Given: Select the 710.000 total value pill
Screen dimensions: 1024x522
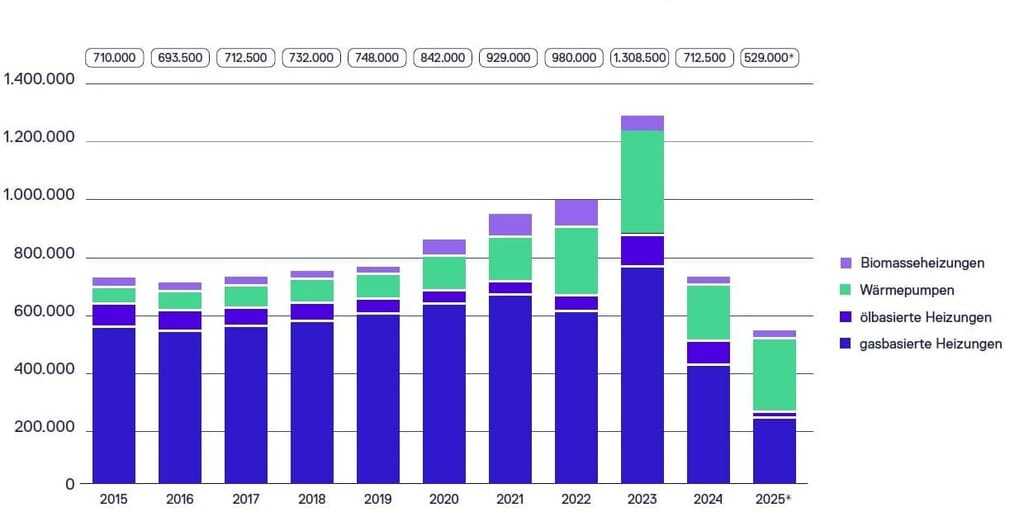Looking at the screenshot, I should pos(115,58).
